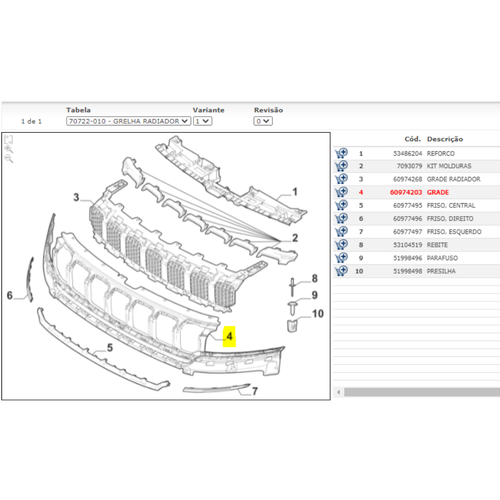Screen dimensions: 500x500
Task: Add GRADE RADIADOR to cart
Action: [x=341, y=179]
